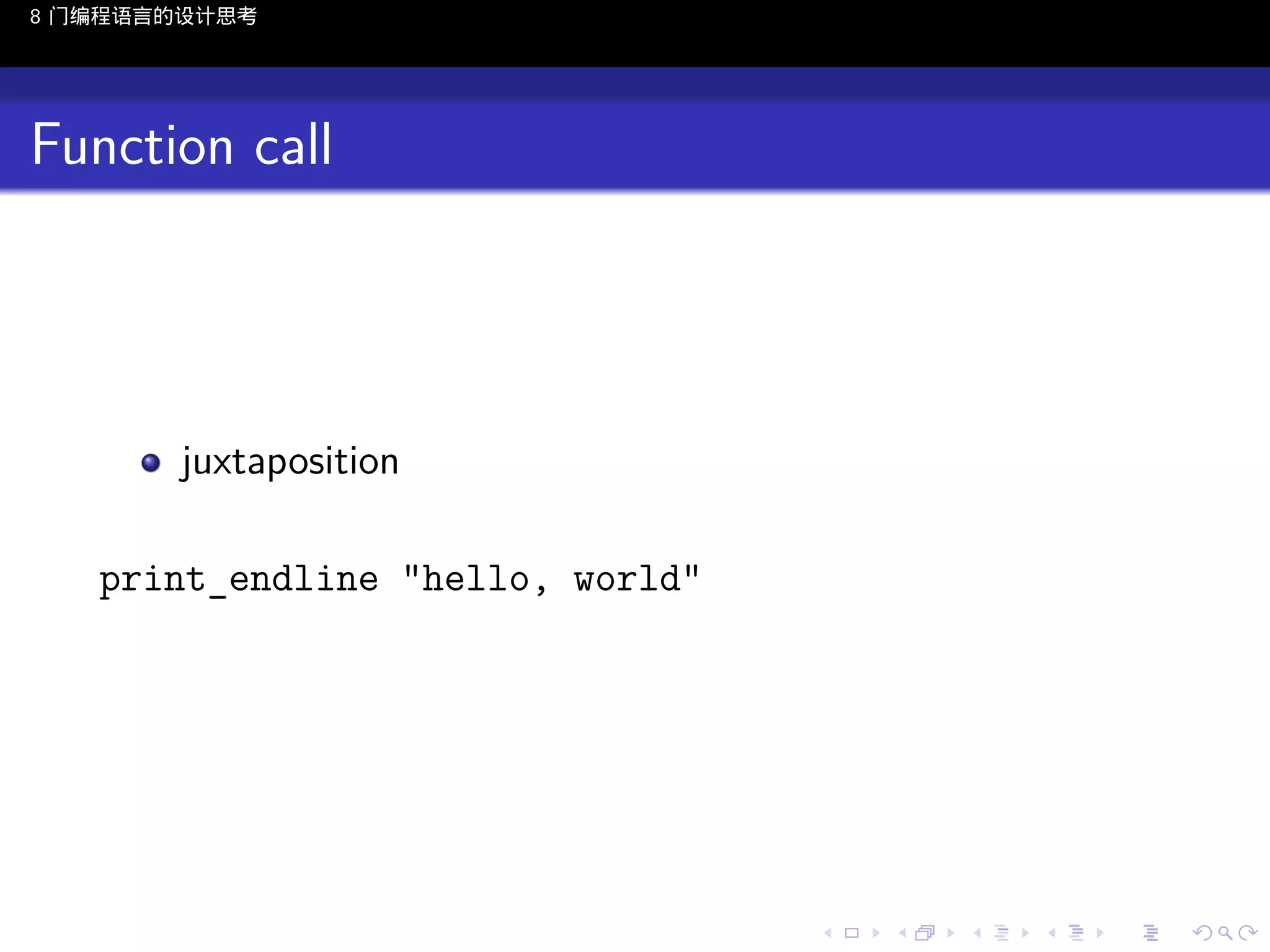
Task: Go to previous frame arrow beside stacked-frames icon
Action: [x=902, y=933]
